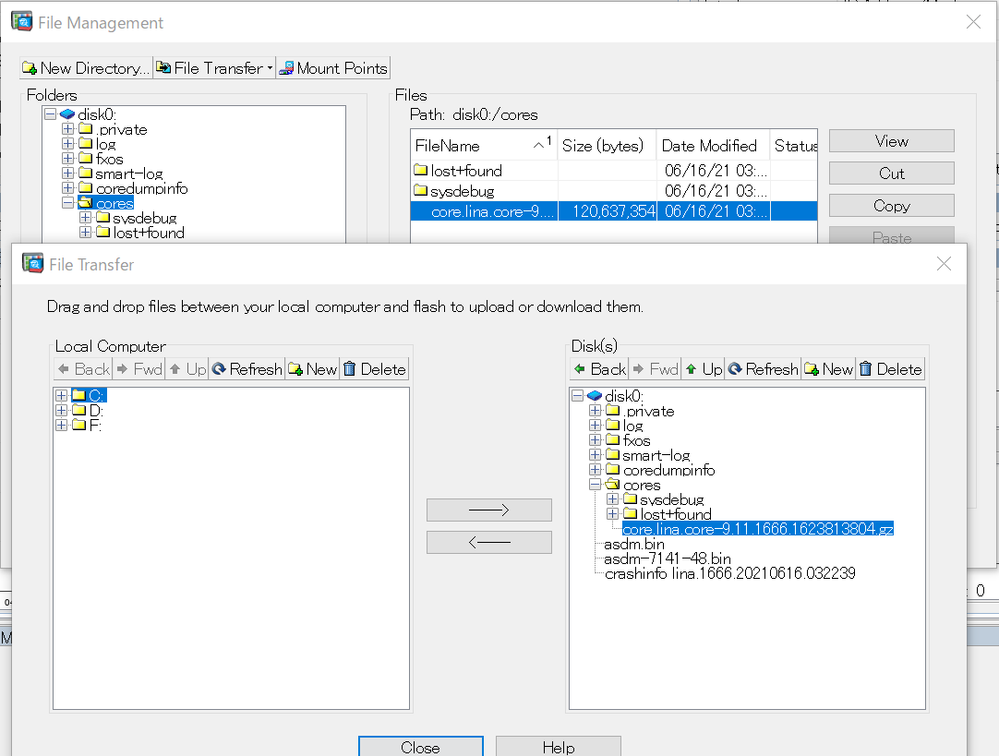This screenshot has height=756, width=999.
Task: Expand the C: drive in Local Computer
Action: 61,396
